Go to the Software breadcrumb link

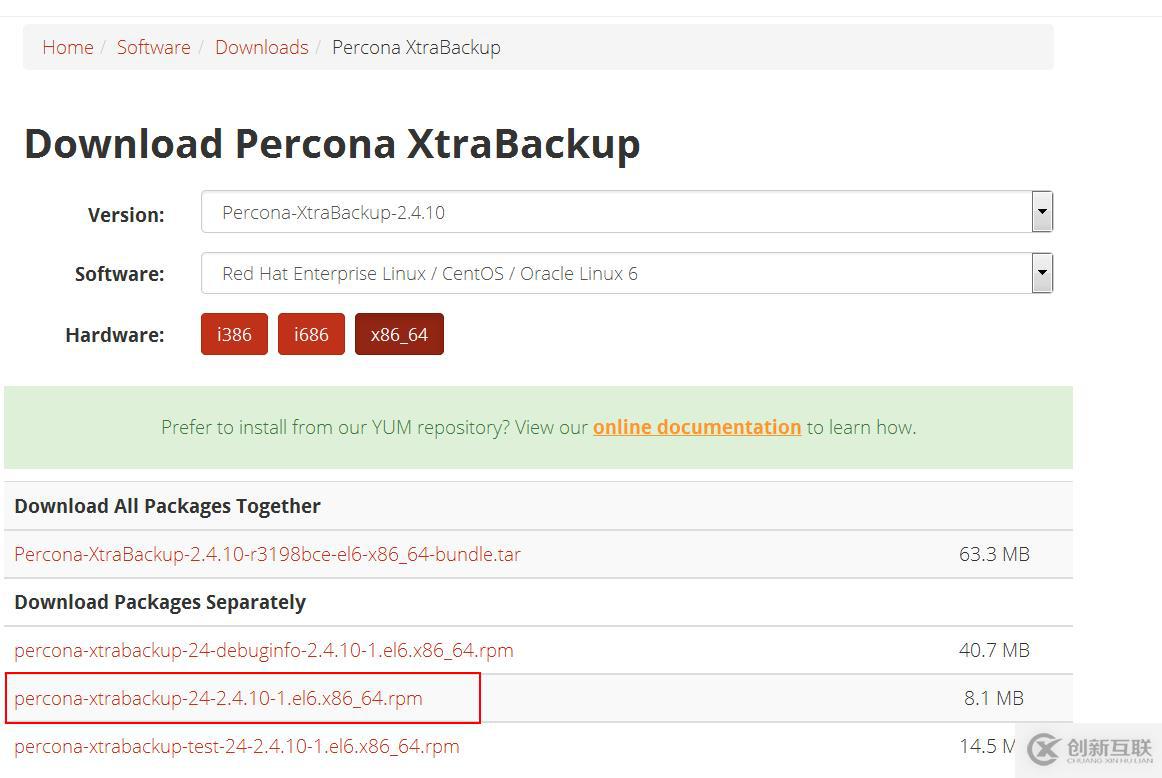coord(153,47)
